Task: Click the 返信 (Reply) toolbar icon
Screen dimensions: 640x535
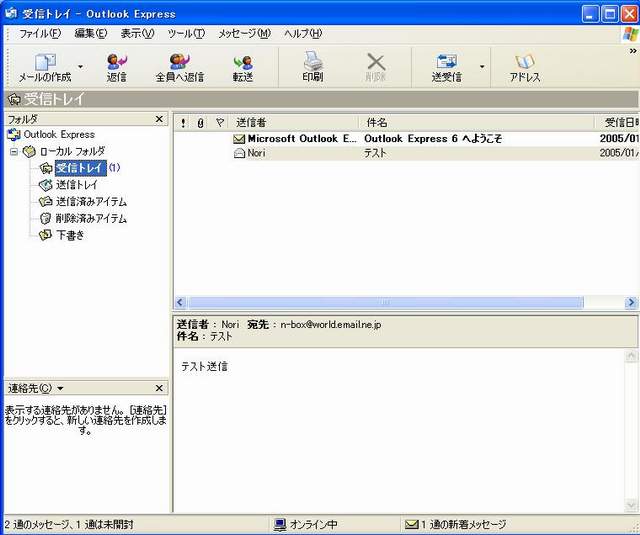Action: coord(117,62)
